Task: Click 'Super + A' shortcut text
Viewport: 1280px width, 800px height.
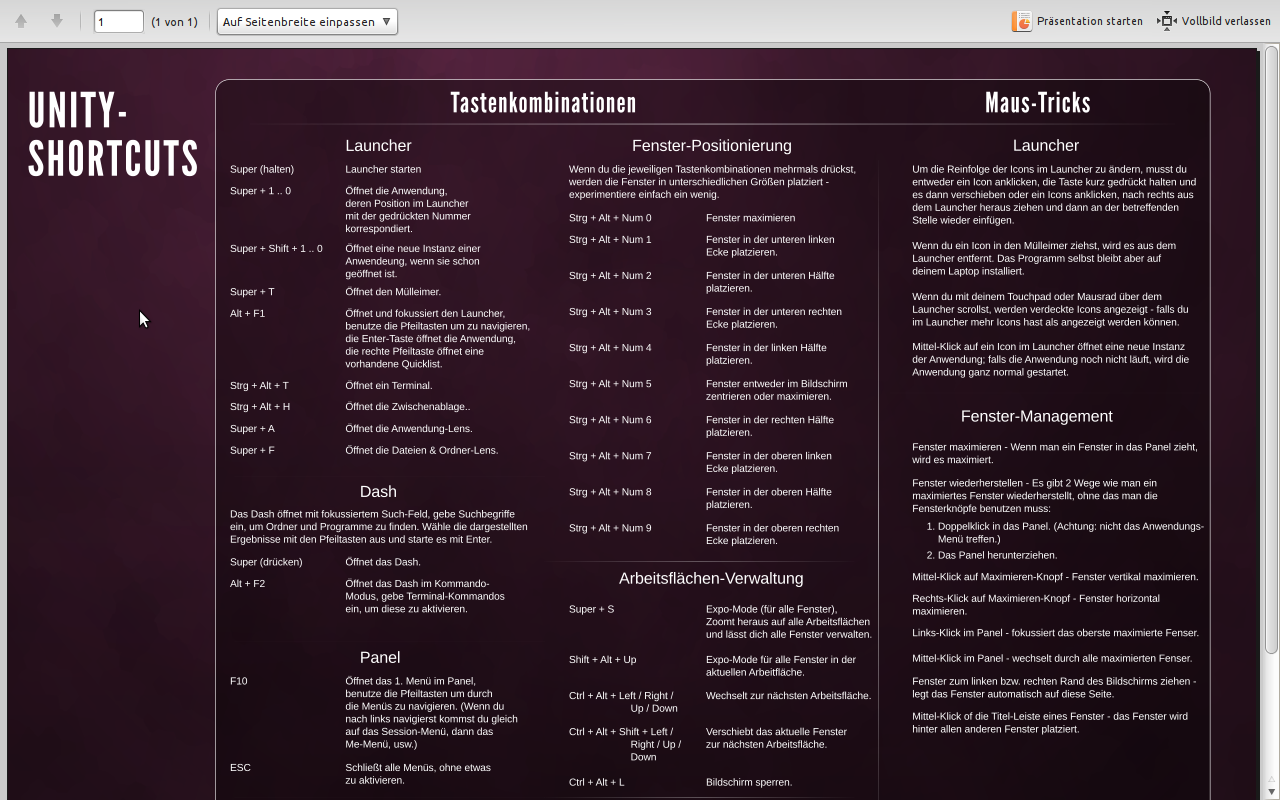Action: (x=252, y=429)
